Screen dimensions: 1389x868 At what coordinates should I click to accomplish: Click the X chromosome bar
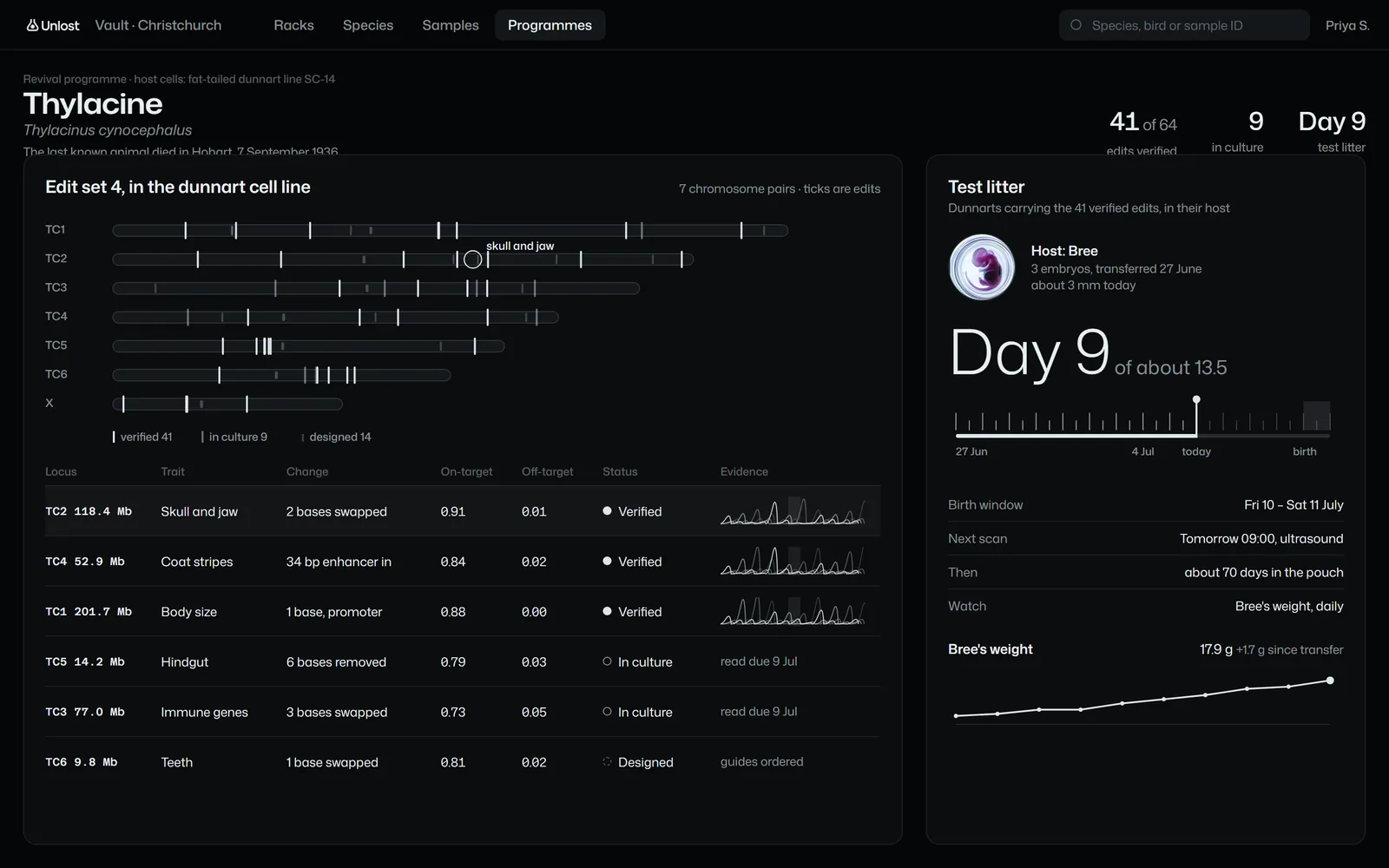click(x=227, y=404)
